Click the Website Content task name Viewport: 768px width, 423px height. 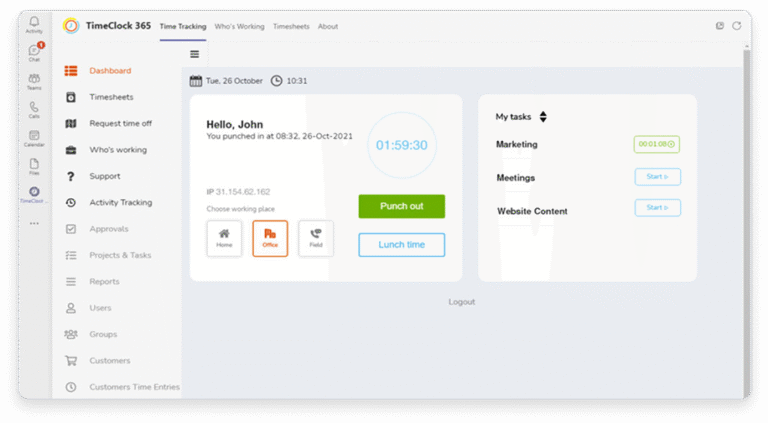532,211
